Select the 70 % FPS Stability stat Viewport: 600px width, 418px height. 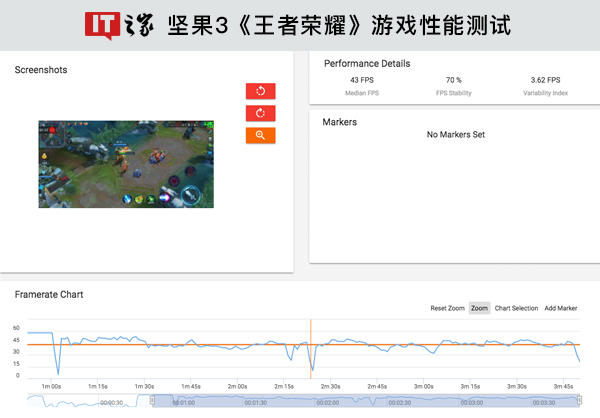tap(453, 80)
